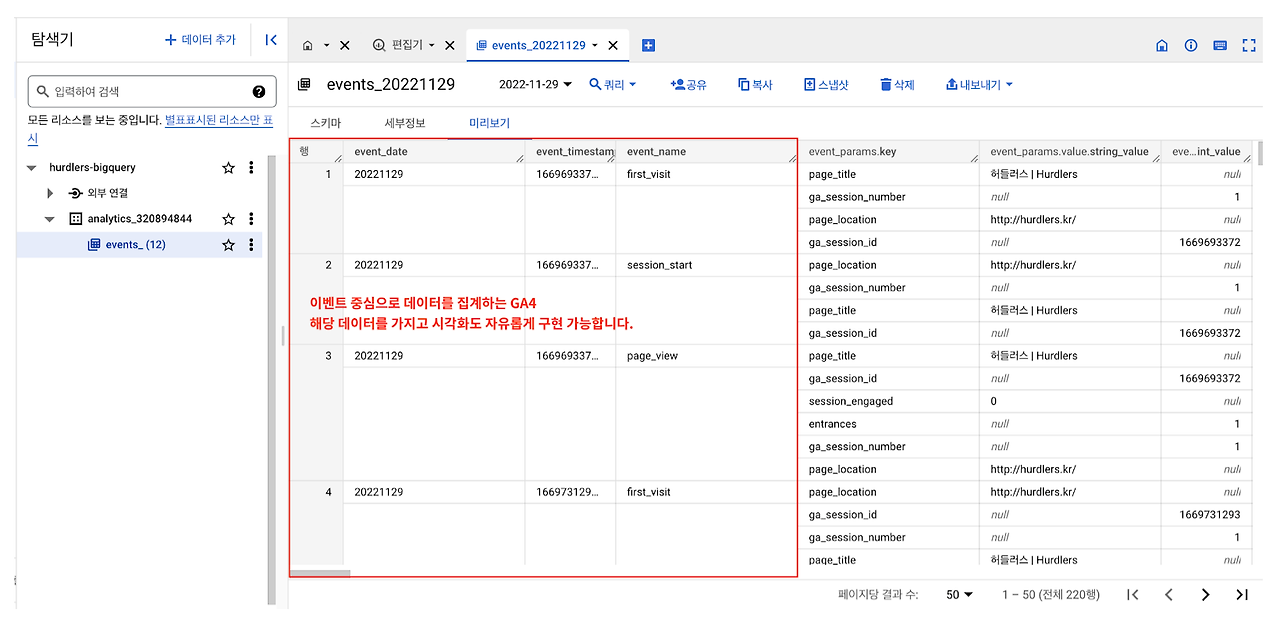
Task: Click the home icon at top right
Action: [x=1162, y=45]
